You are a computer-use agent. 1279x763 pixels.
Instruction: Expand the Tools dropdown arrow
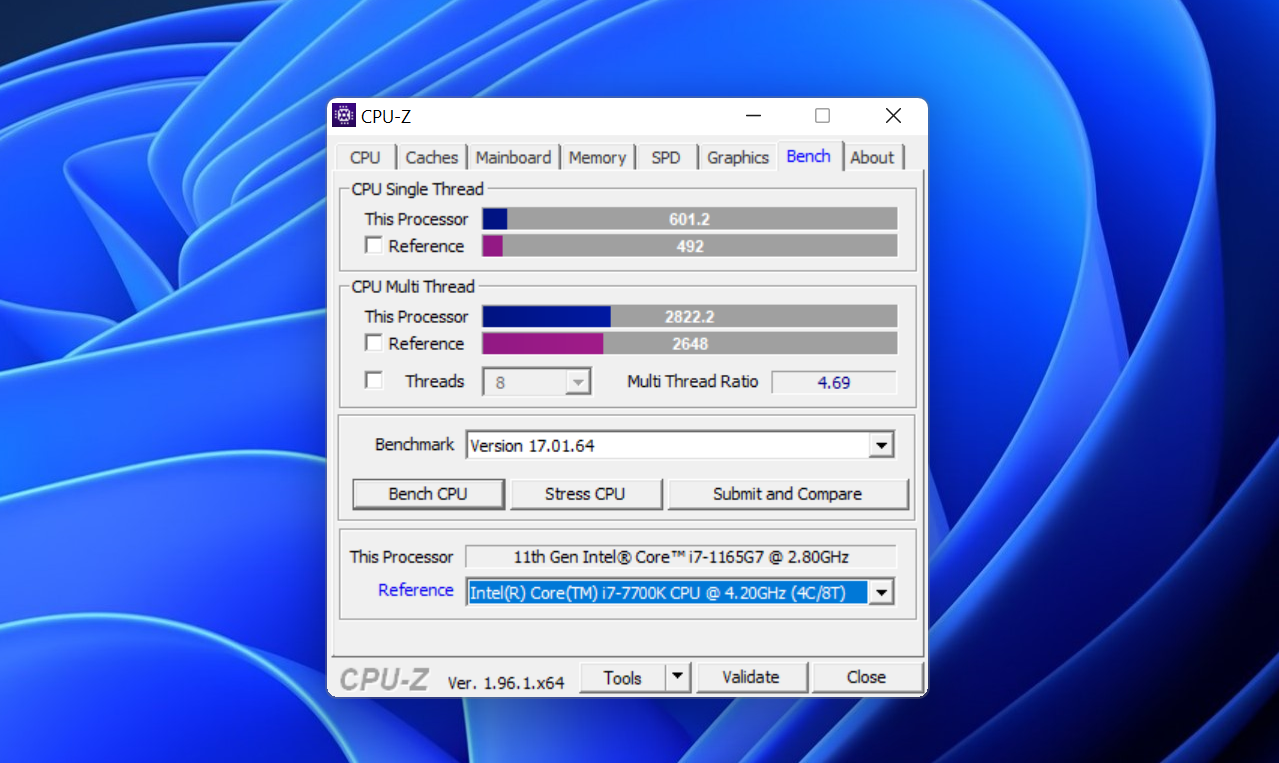coord(678,677)
